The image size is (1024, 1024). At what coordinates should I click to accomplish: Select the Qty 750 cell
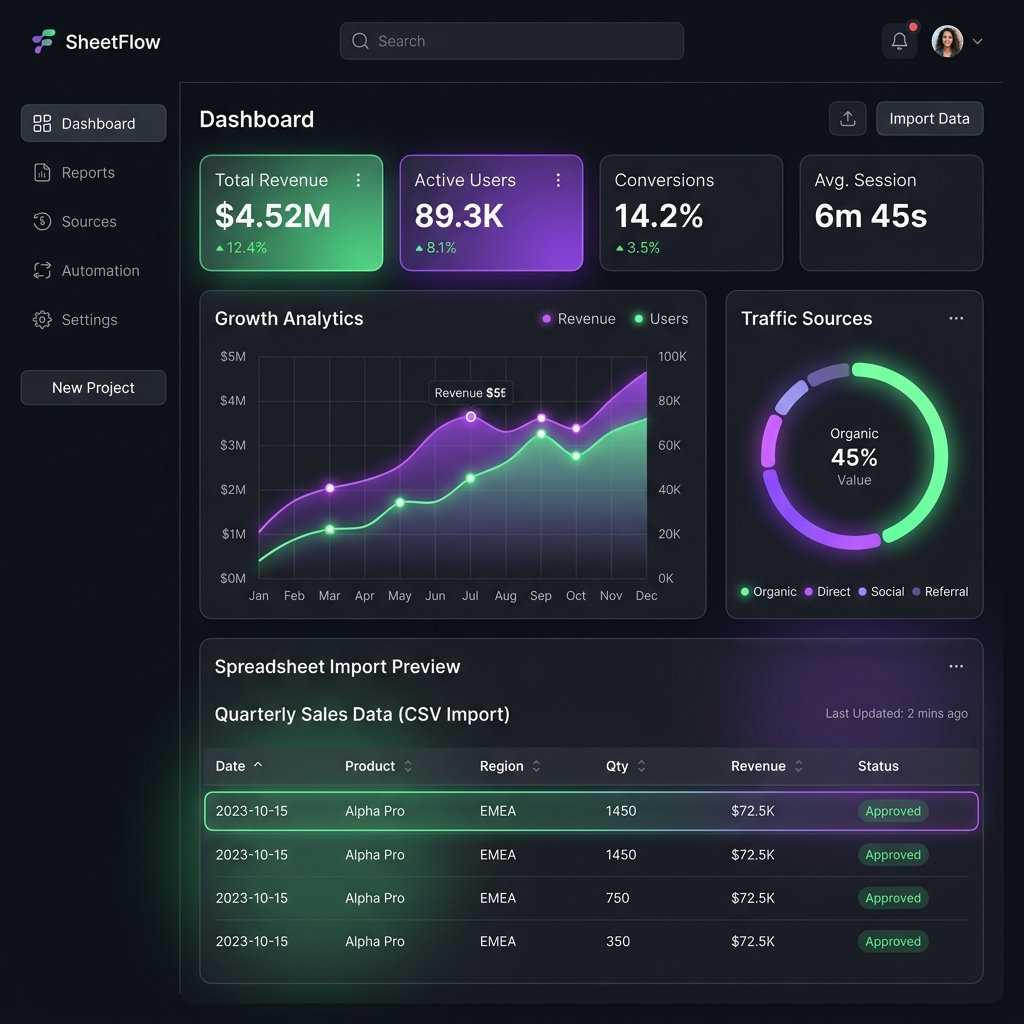click(x=617, y=898)
